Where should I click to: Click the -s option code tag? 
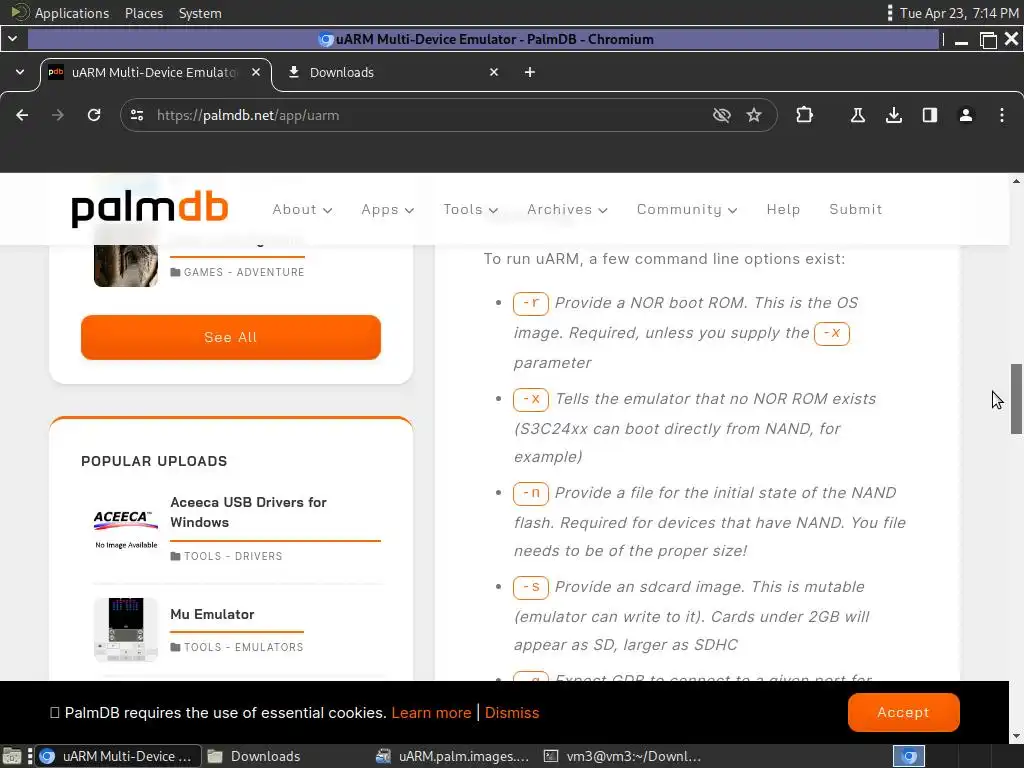531,587
